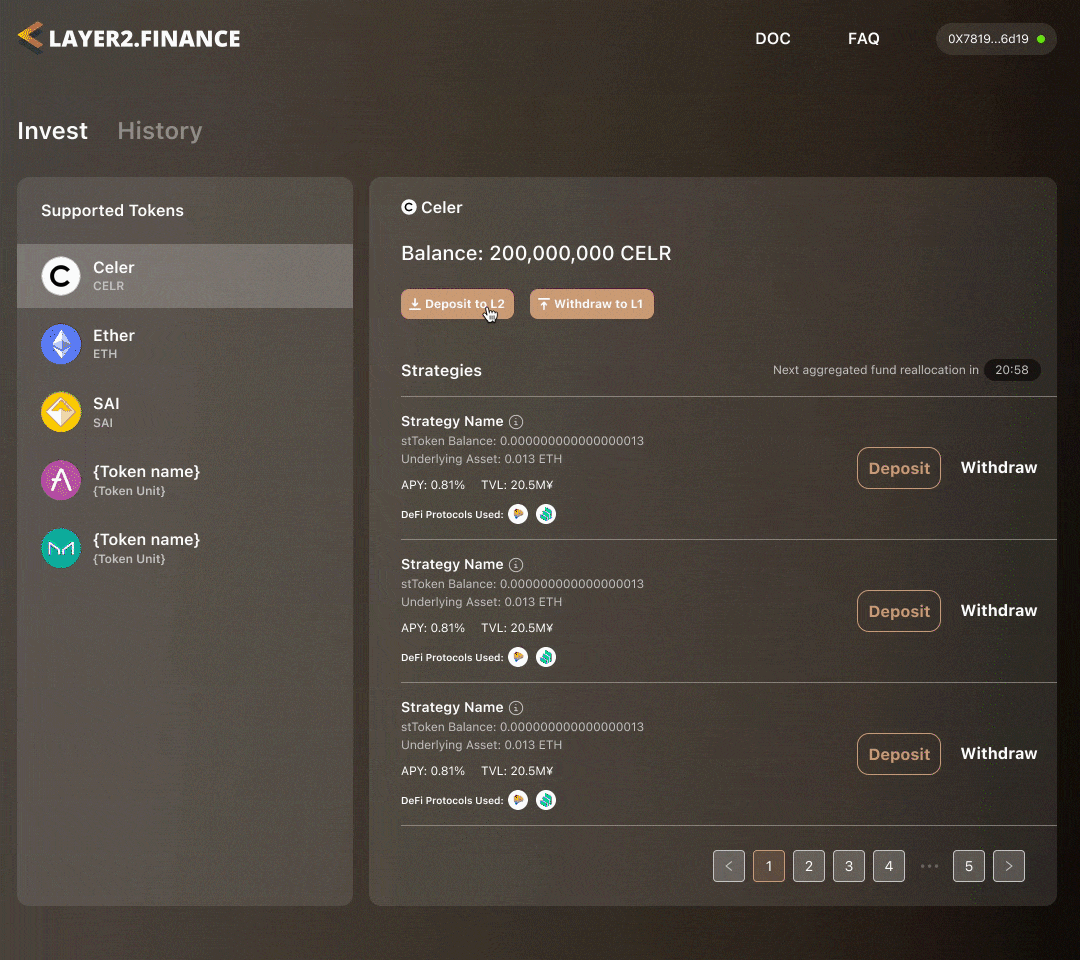This screenshot has width=1080, height=960.
Task: Click the purple A token icon
Action: pyautogui.click(x=61, y=480)
